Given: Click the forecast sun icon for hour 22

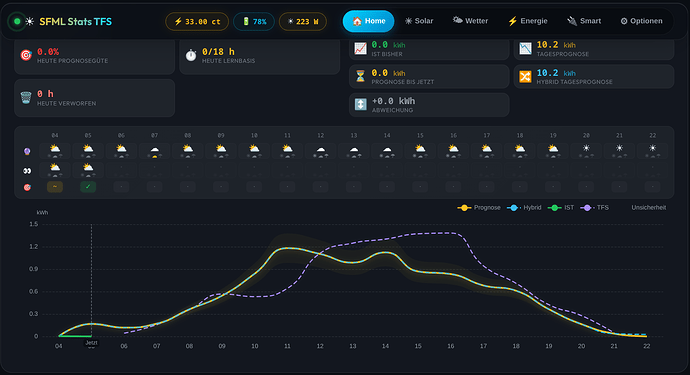Looking at the screenshot, I should (x=653, y=149).
